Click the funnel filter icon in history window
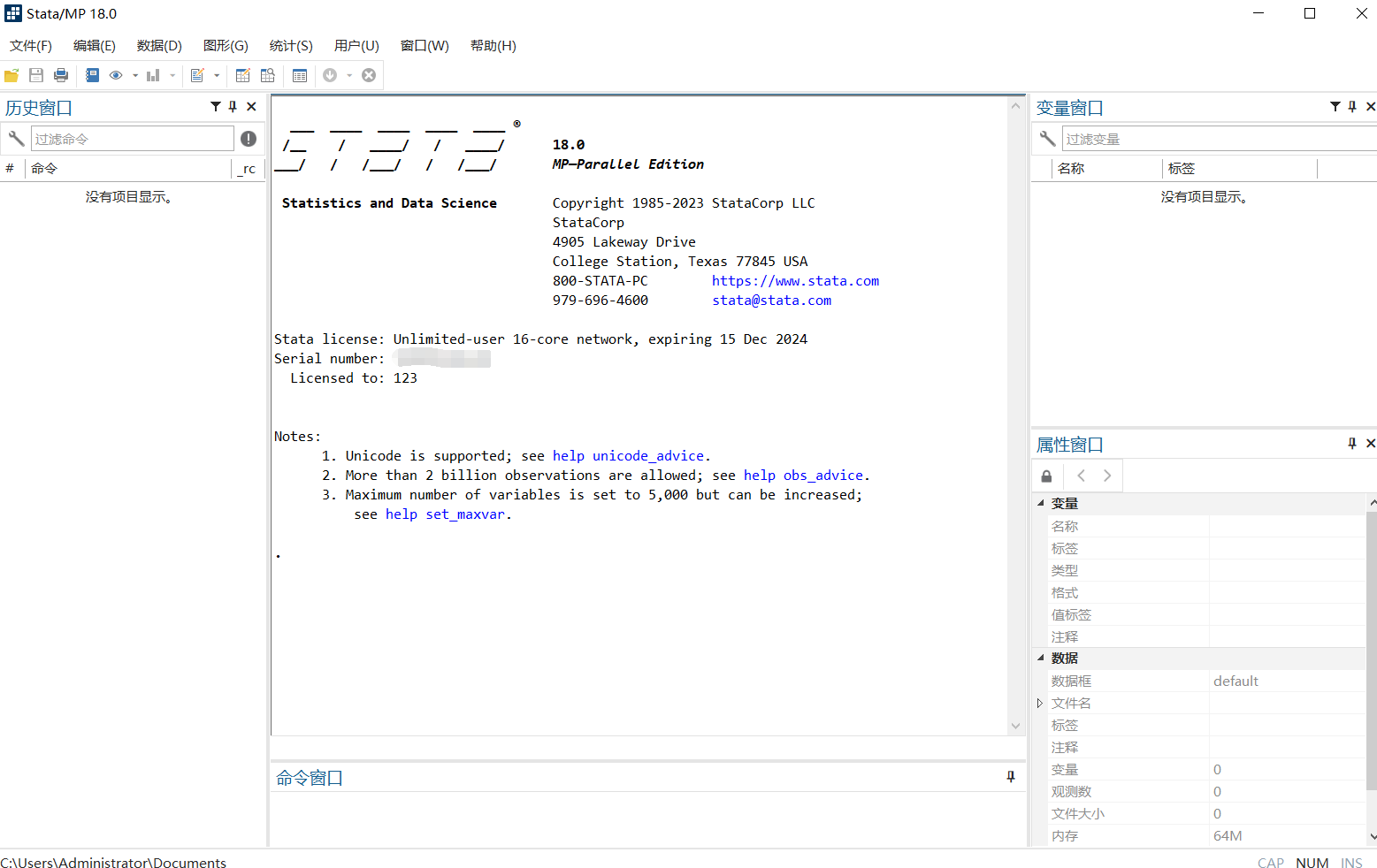1377x868 pixels. [216, 107]
